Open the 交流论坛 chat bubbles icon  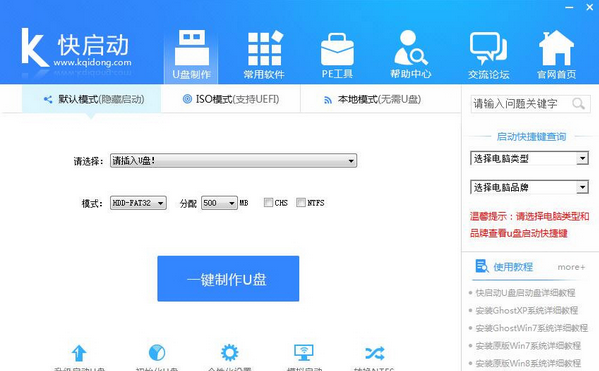point(488,48)
